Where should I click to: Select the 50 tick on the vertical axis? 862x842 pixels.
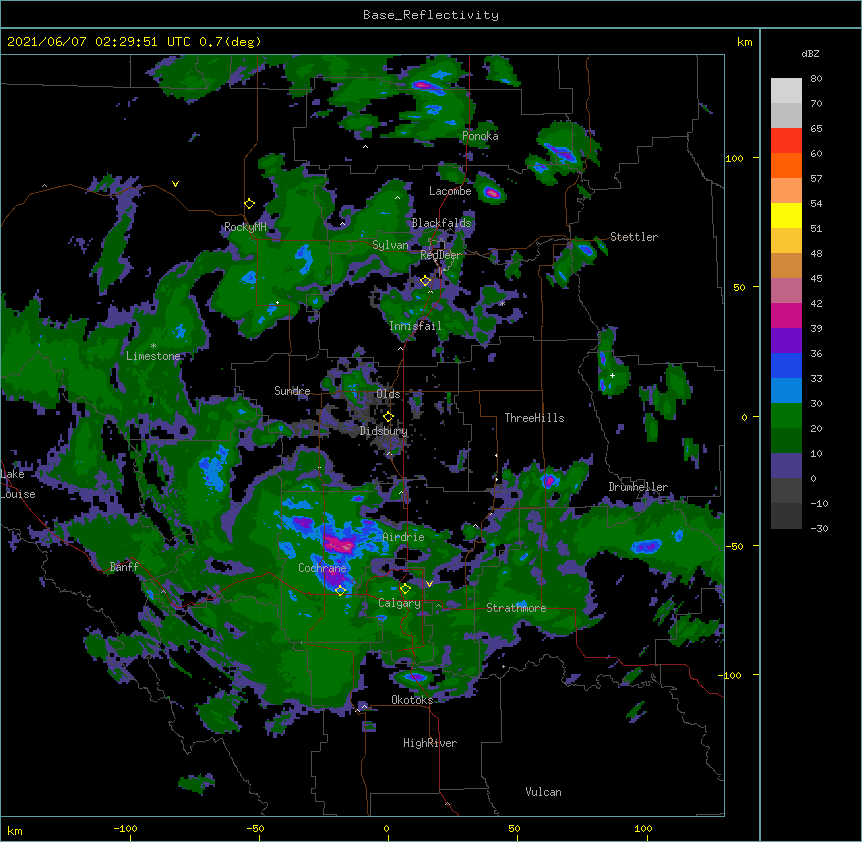pos(739,287)
